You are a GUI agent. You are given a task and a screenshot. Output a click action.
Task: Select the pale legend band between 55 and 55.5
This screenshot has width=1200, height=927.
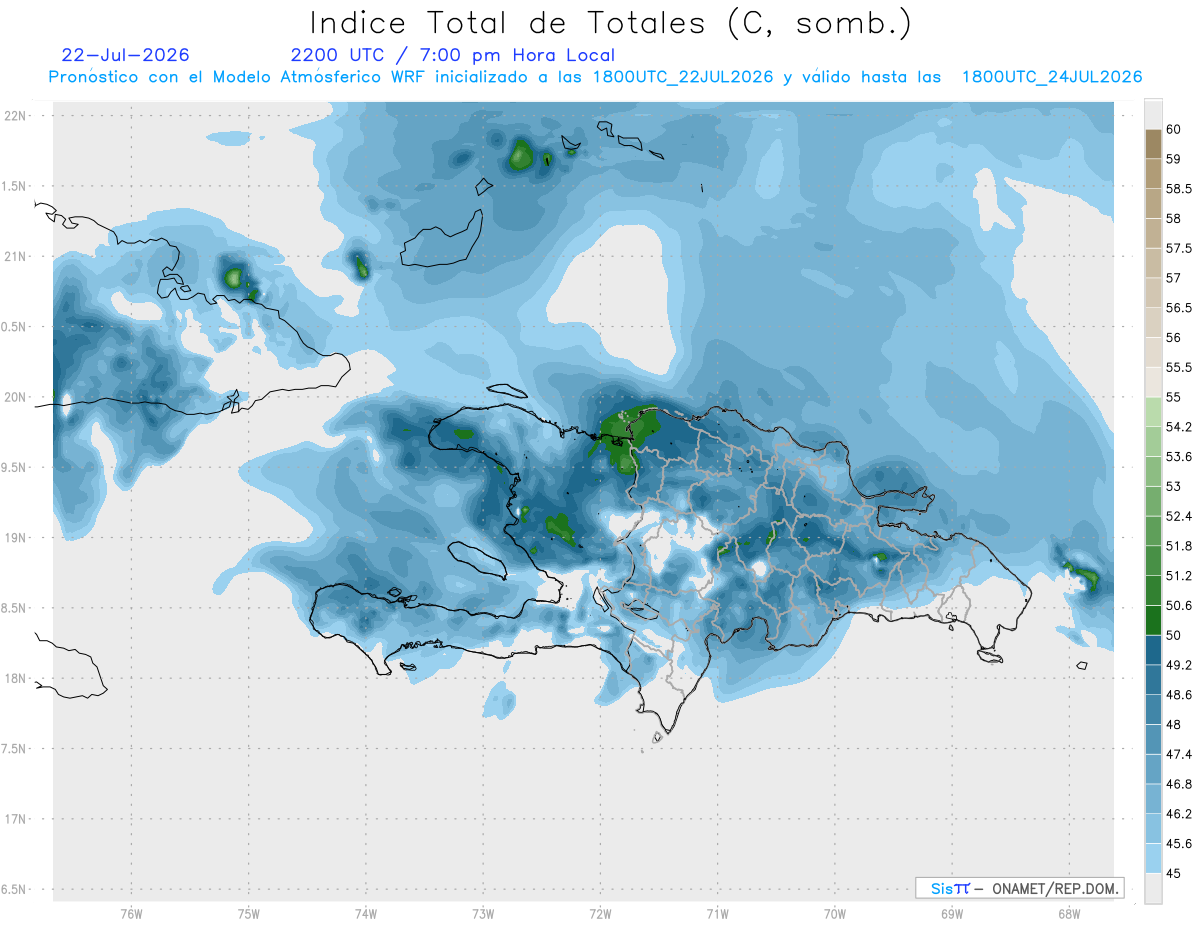pos(1153,383)
